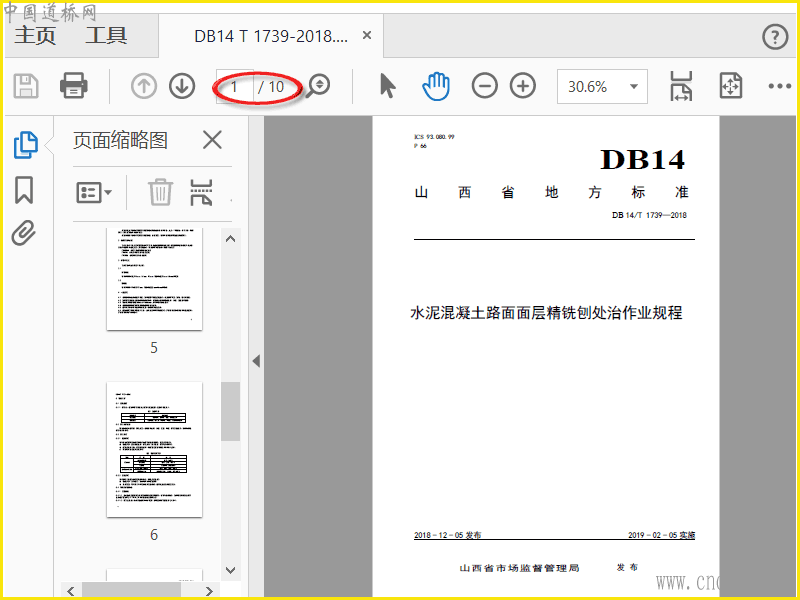The height and width of the screenshot is (600, 800).
Task: Click the Save file icon
Action: click(26, 86)
